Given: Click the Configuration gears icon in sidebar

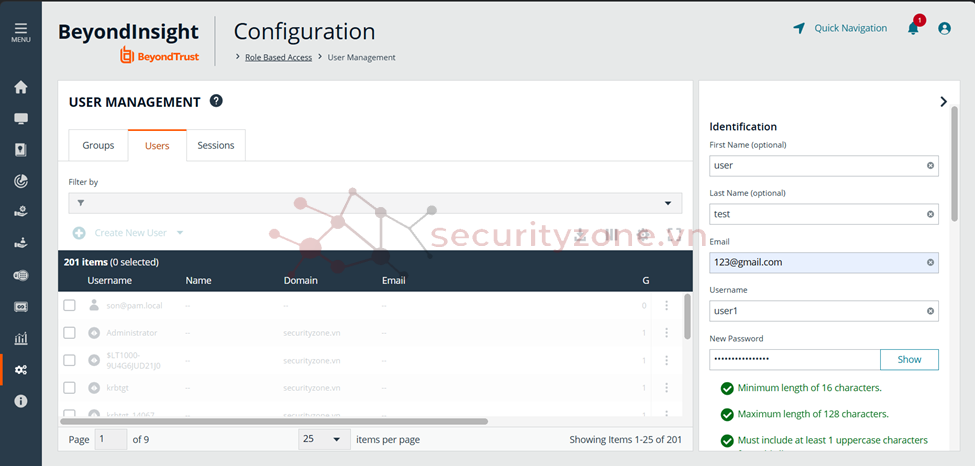Looking at the screenshot, I should click(x=20, y=370).
